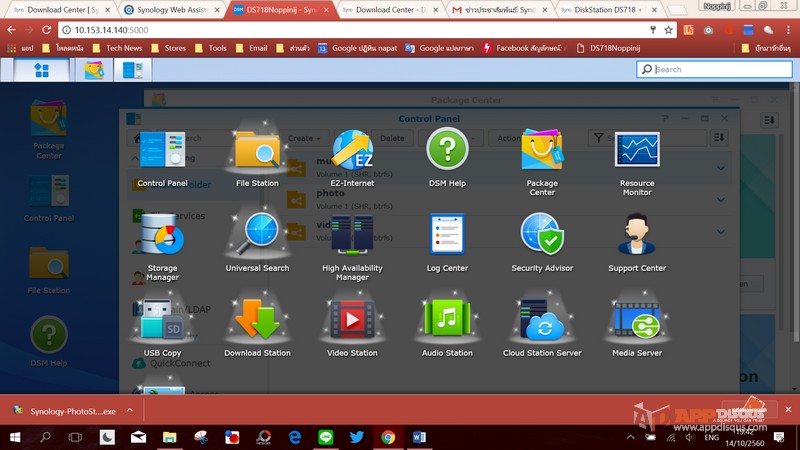Screen dimensions: 800x450
Task: Open the DSM Help desktop shortcut
Action: click(x=48, y=341)
